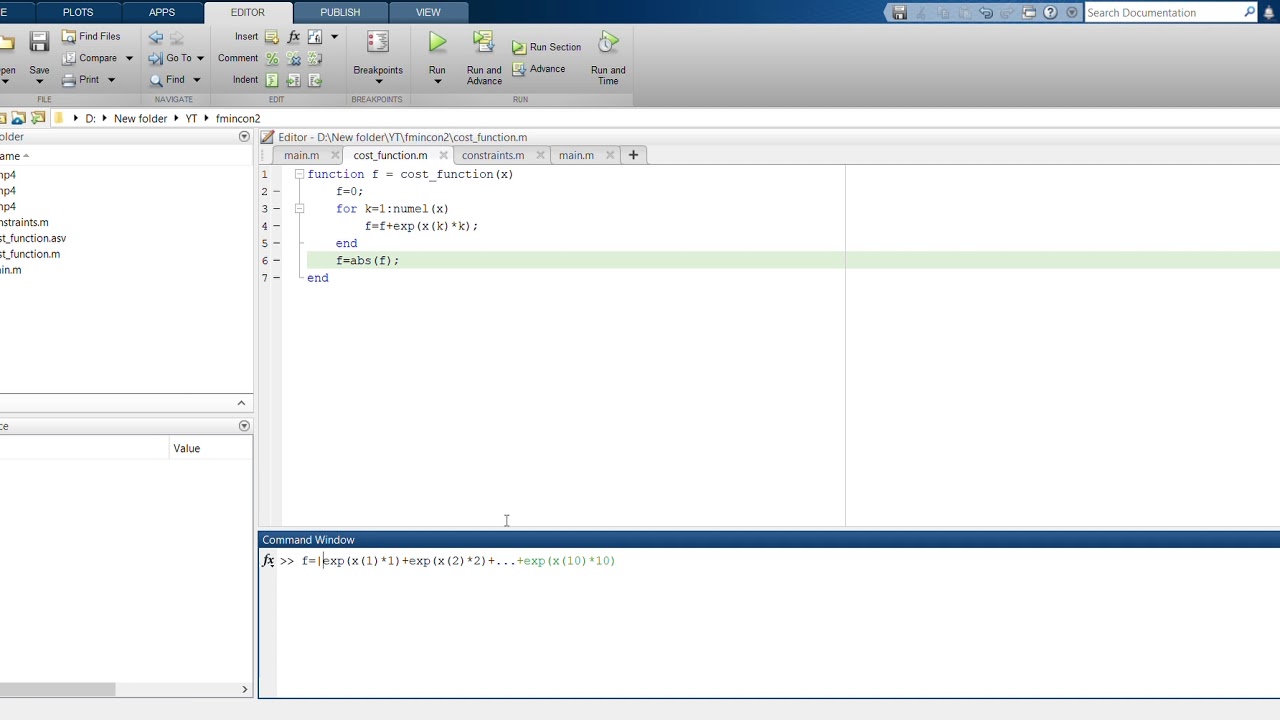Switch to the APPS ribbon tab
This screenshot has height=720, width=1280.
click(162, 12)
